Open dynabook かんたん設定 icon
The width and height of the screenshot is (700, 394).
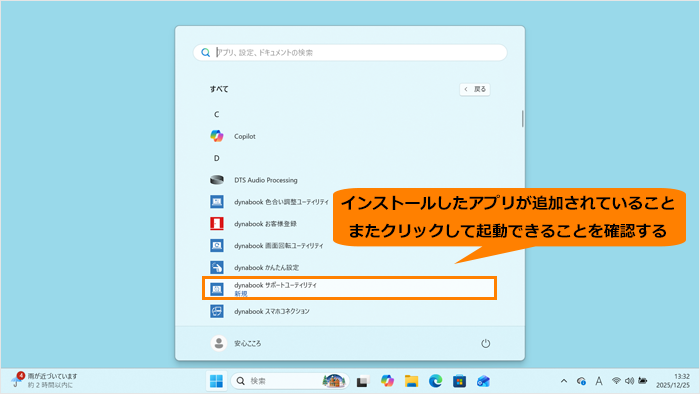217,267
